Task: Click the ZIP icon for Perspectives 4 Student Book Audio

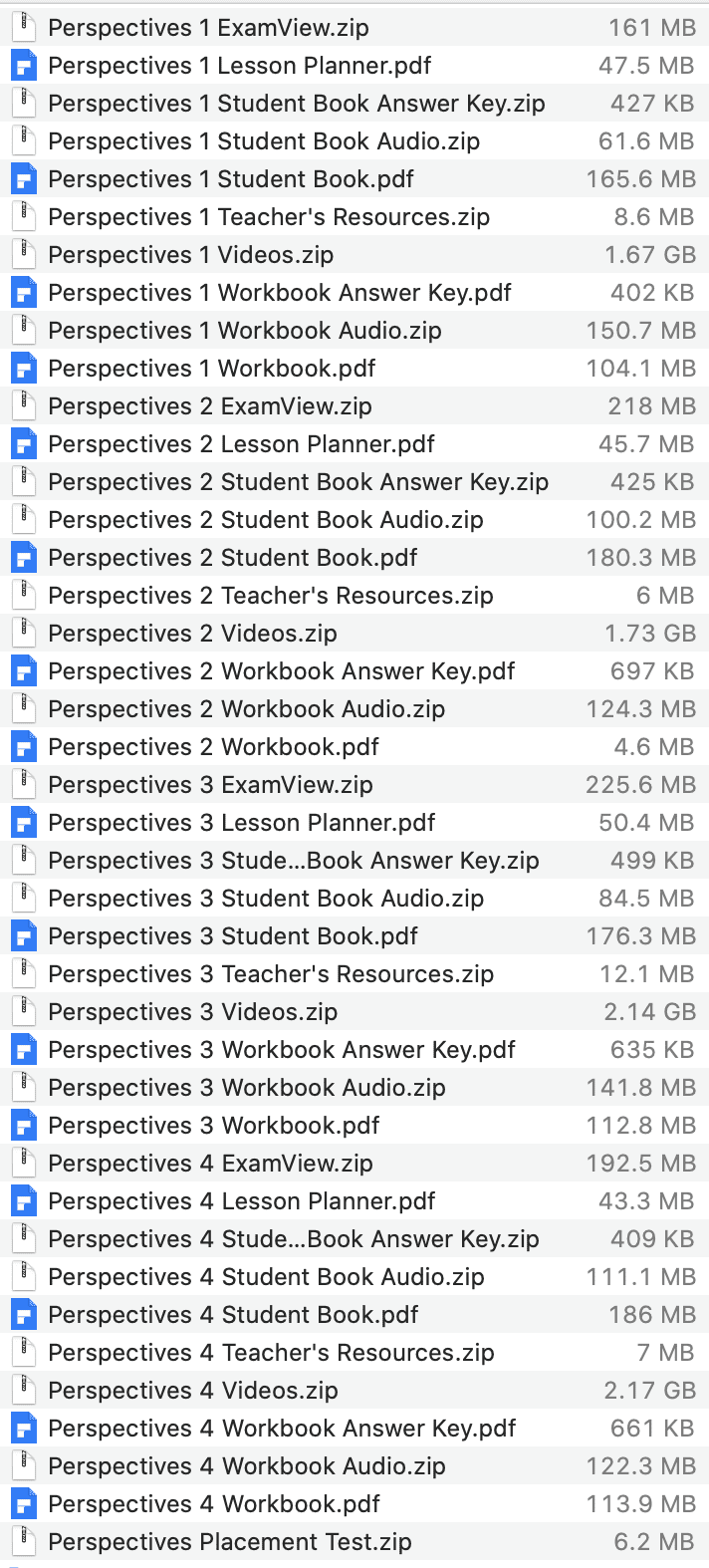Action: click(24, 1276)
